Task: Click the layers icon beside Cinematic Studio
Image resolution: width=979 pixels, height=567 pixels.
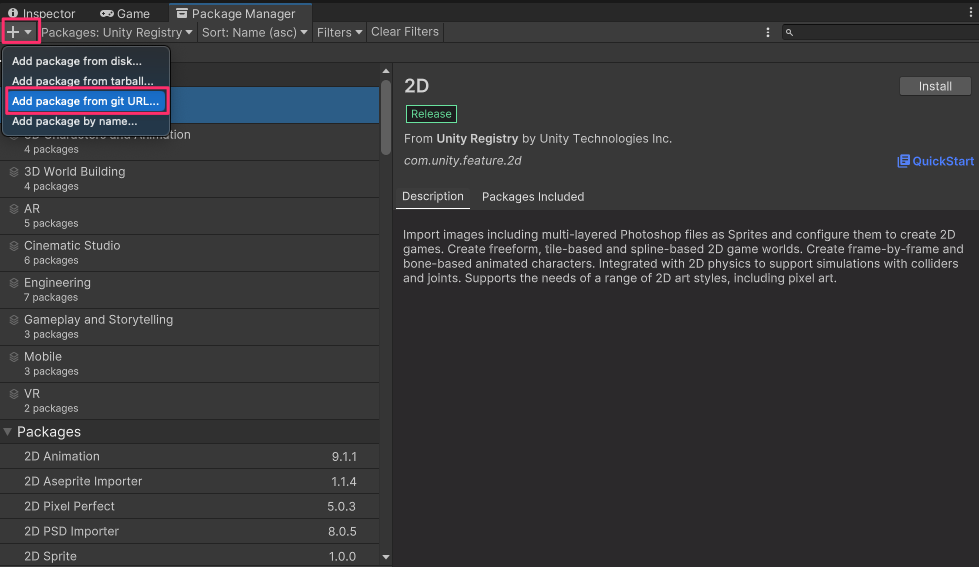Action: tap(14, 246)
